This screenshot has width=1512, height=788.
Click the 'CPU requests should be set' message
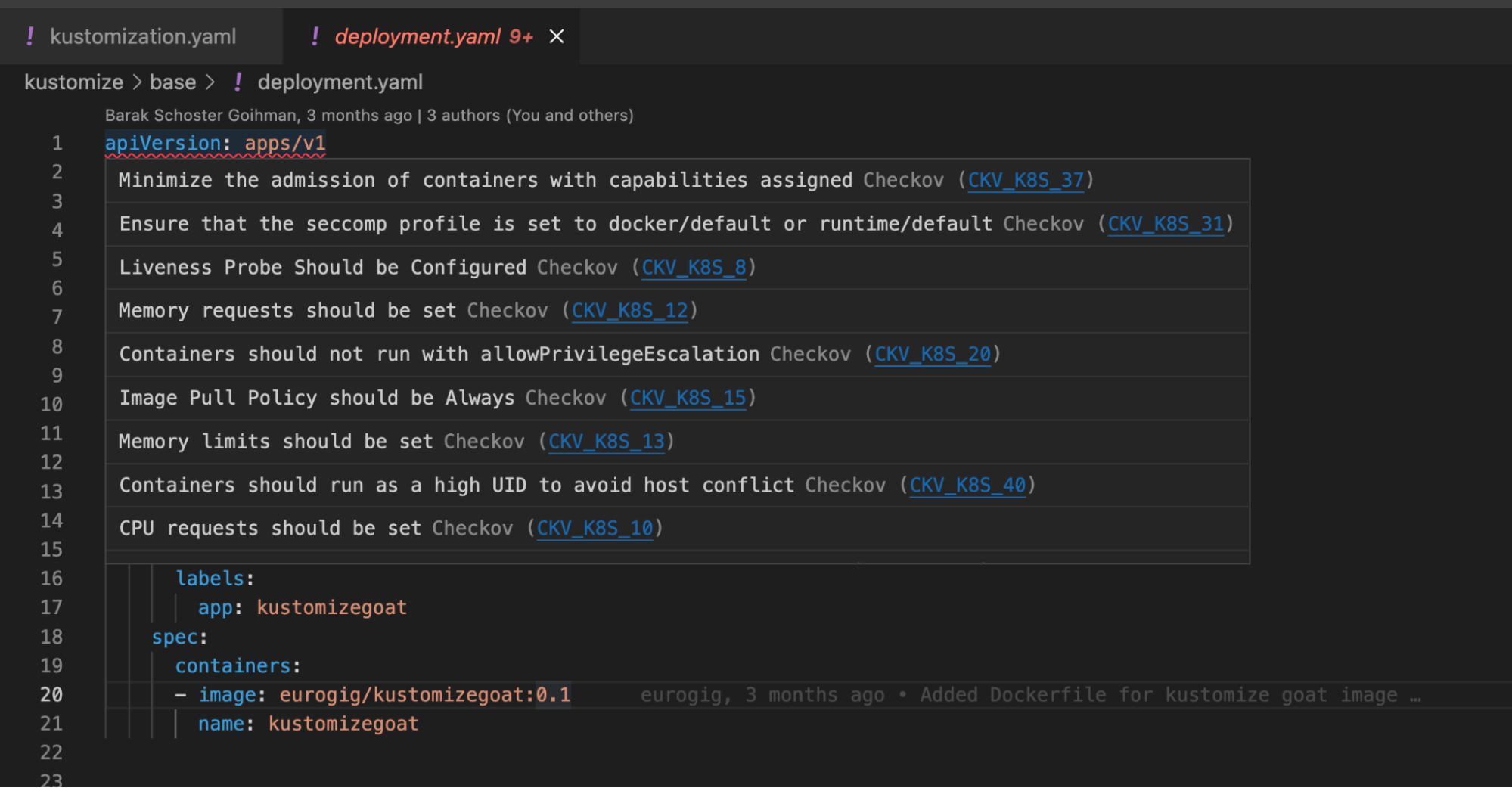click(270, 529)
